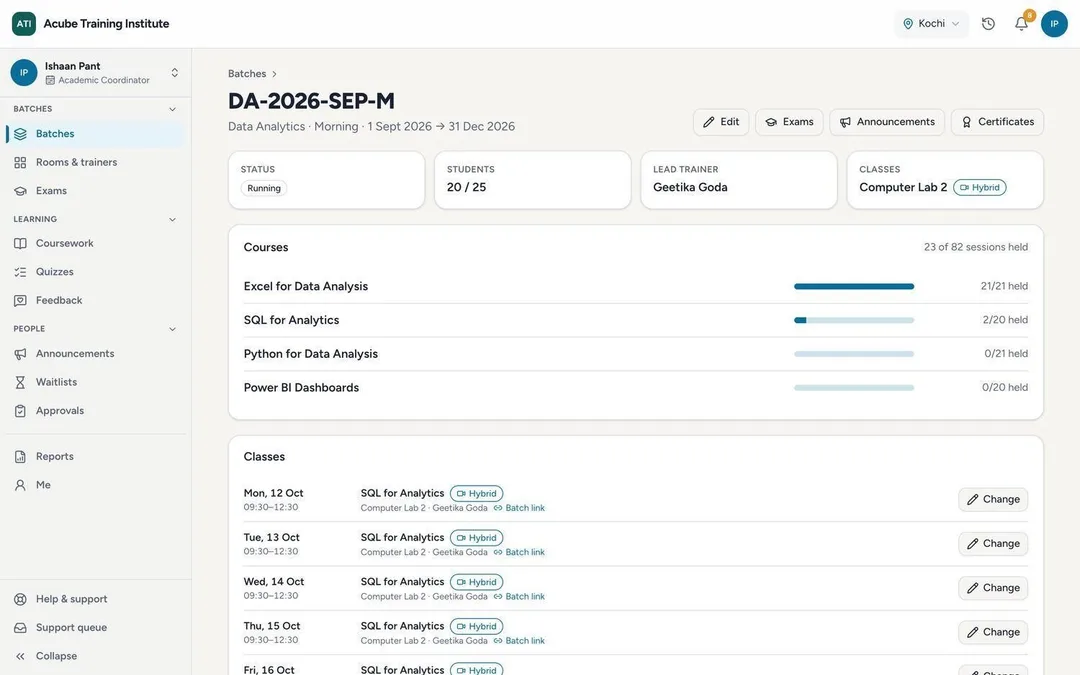Open the Batch link for Thu, 15 Oct
The image size is (1080, 675).
(519, 641)
